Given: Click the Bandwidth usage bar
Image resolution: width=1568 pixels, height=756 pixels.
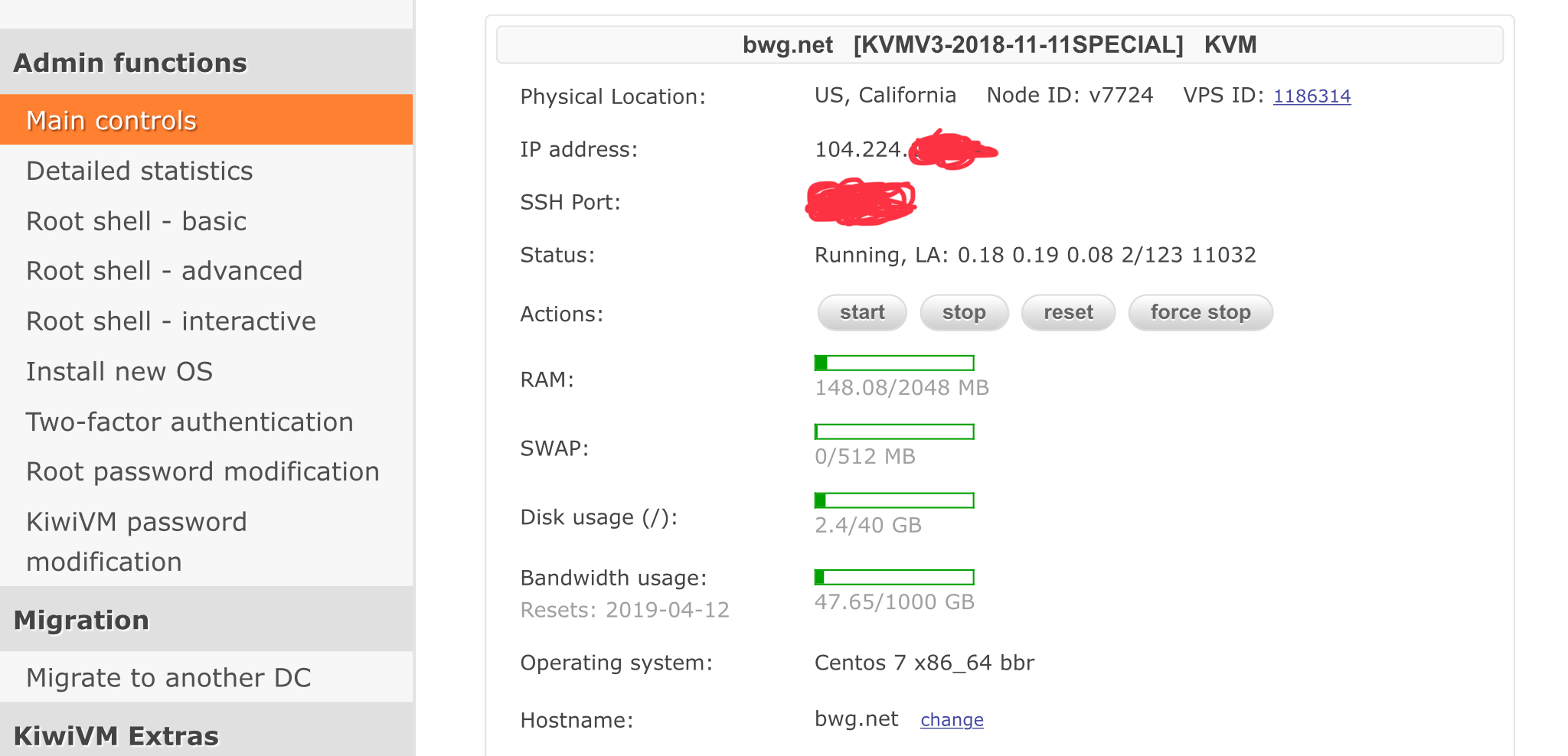Looking at the screenshot, I should pos(894,577).
